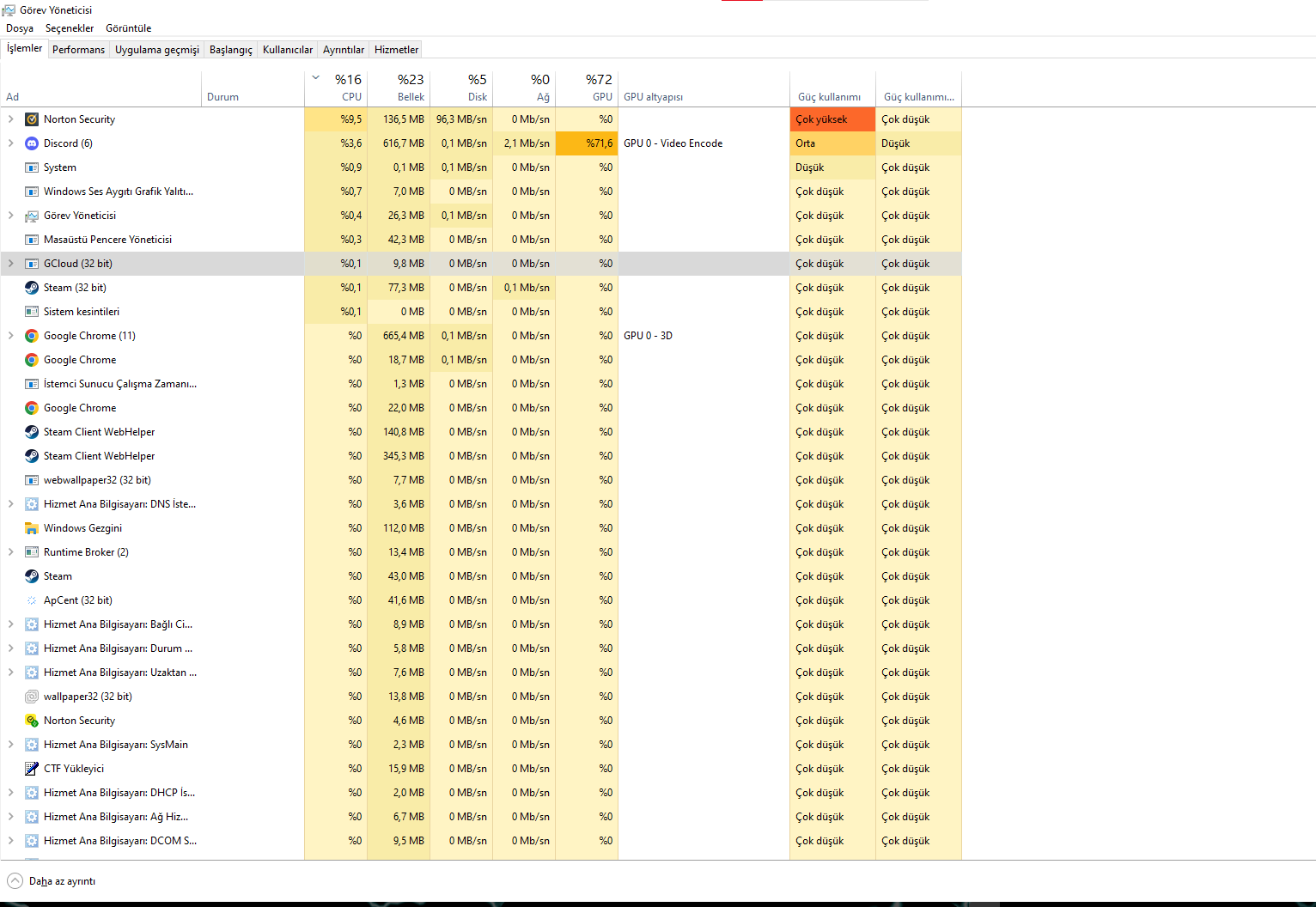Click the "%71,6" GPU usage cell
The width and height of the screenshot is (1316, 907).
click(587, 143)
